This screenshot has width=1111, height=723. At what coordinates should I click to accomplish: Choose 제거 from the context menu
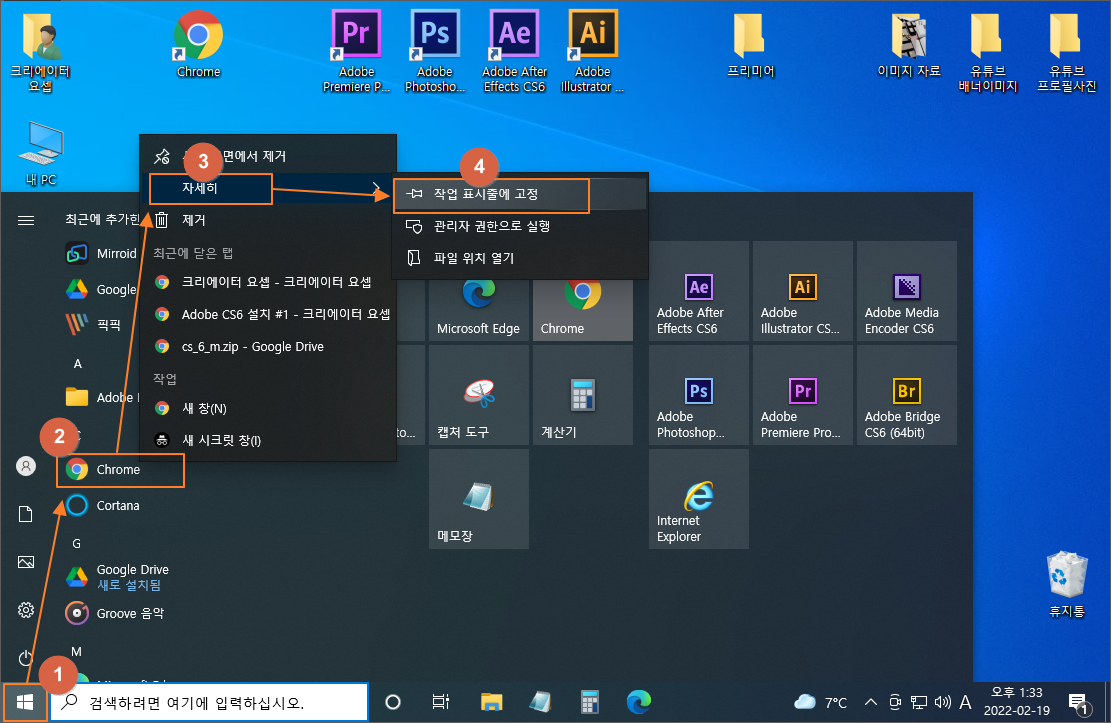click(x=268, y=220)
